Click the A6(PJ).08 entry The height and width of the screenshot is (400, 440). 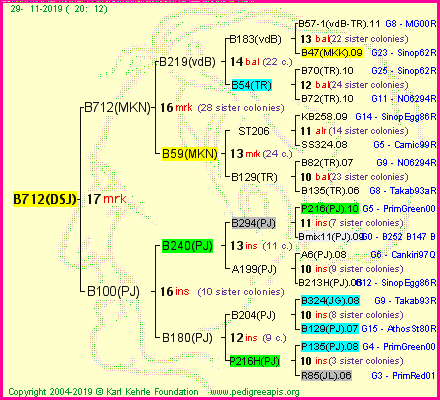click(323, 255)
